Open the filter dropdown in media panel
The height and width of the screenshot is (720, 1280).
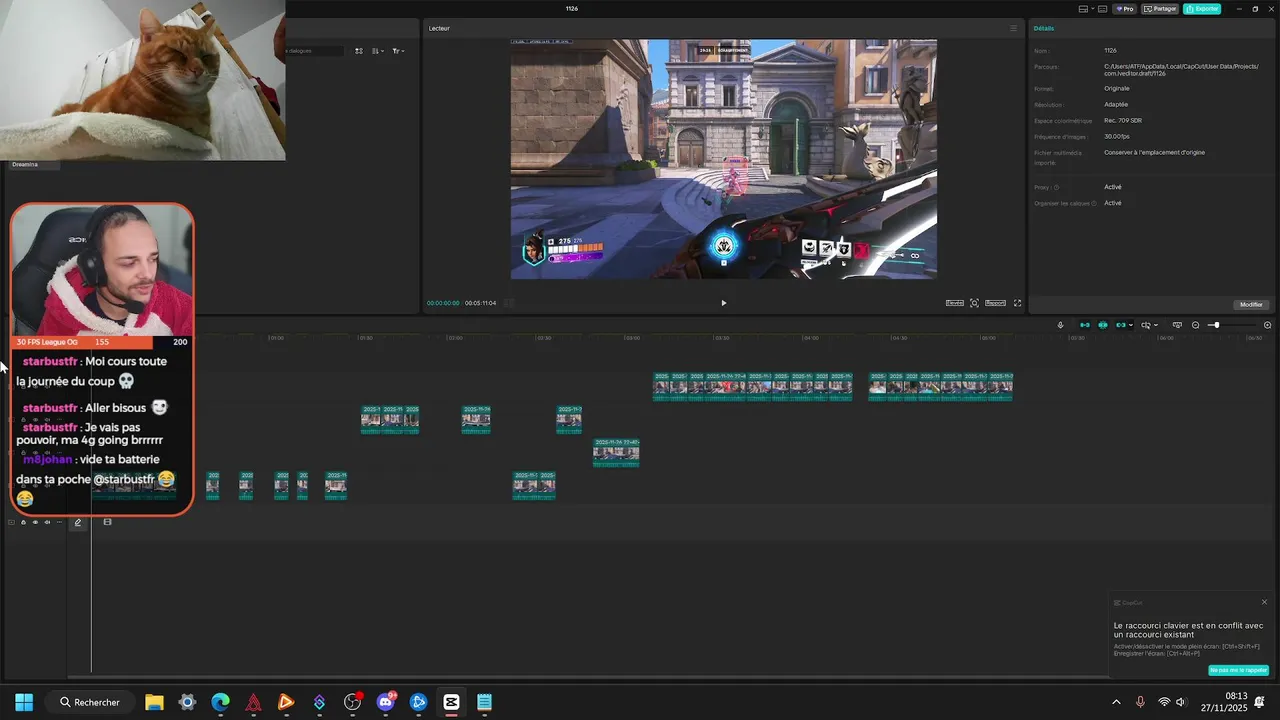397,51
